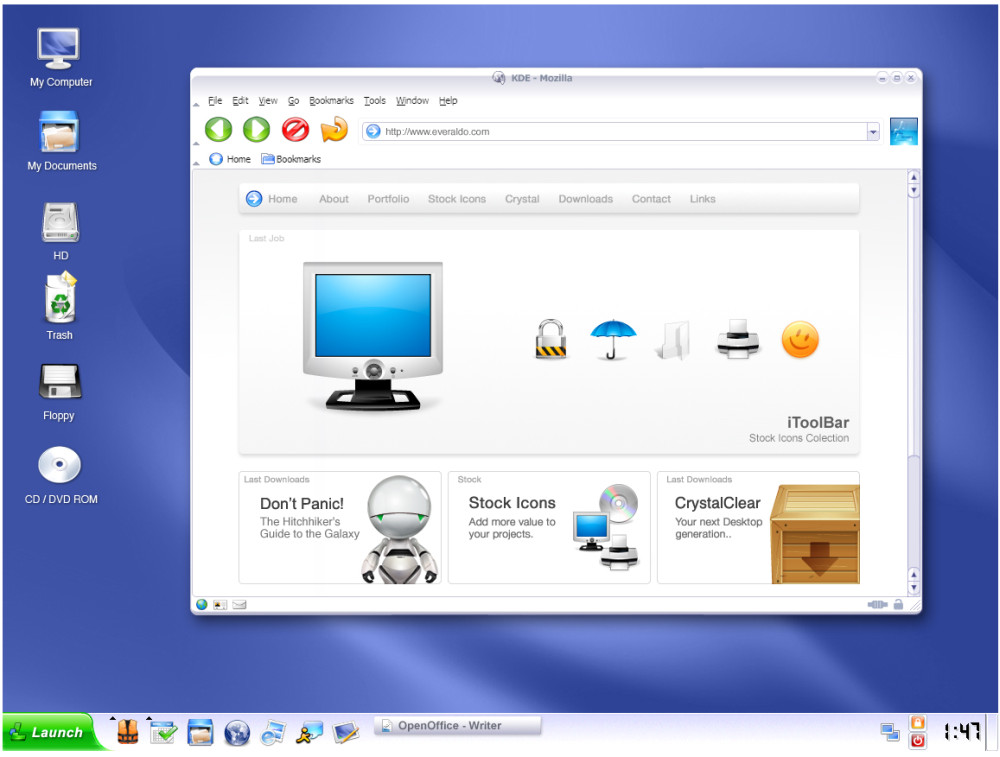Open the life jacket help icon in the taskbar
This screenshot has width=1000, height=757.
128,731
